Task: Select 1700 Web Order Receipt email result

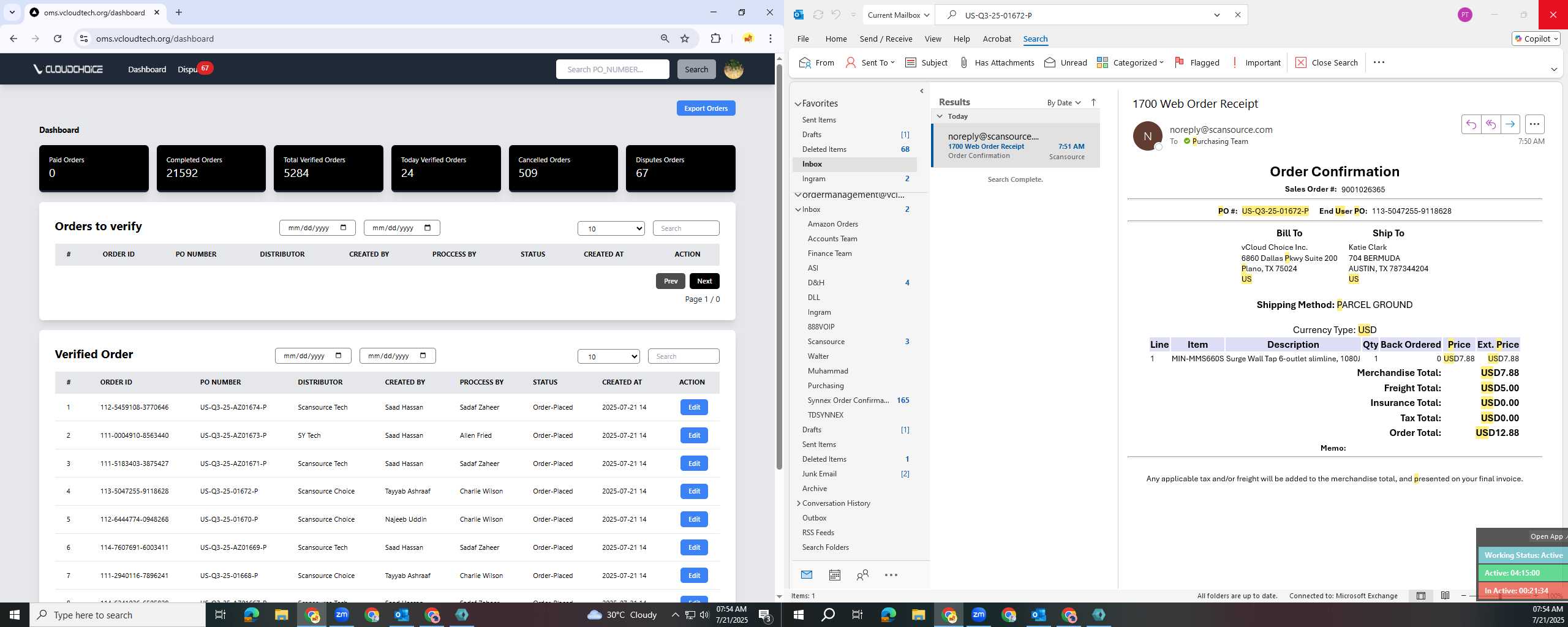Action: [1016, 146]
